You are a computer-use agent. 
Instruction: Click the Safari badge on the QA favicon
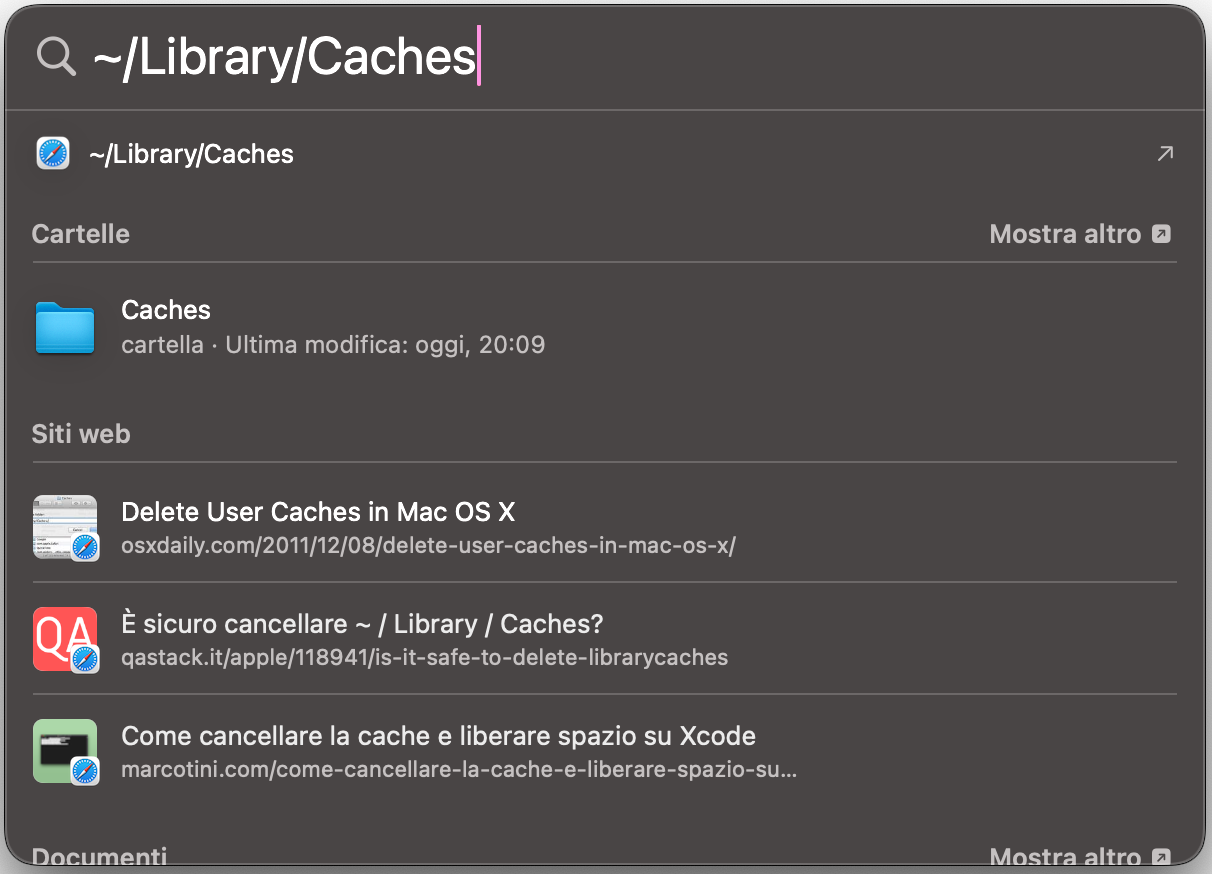87,661
